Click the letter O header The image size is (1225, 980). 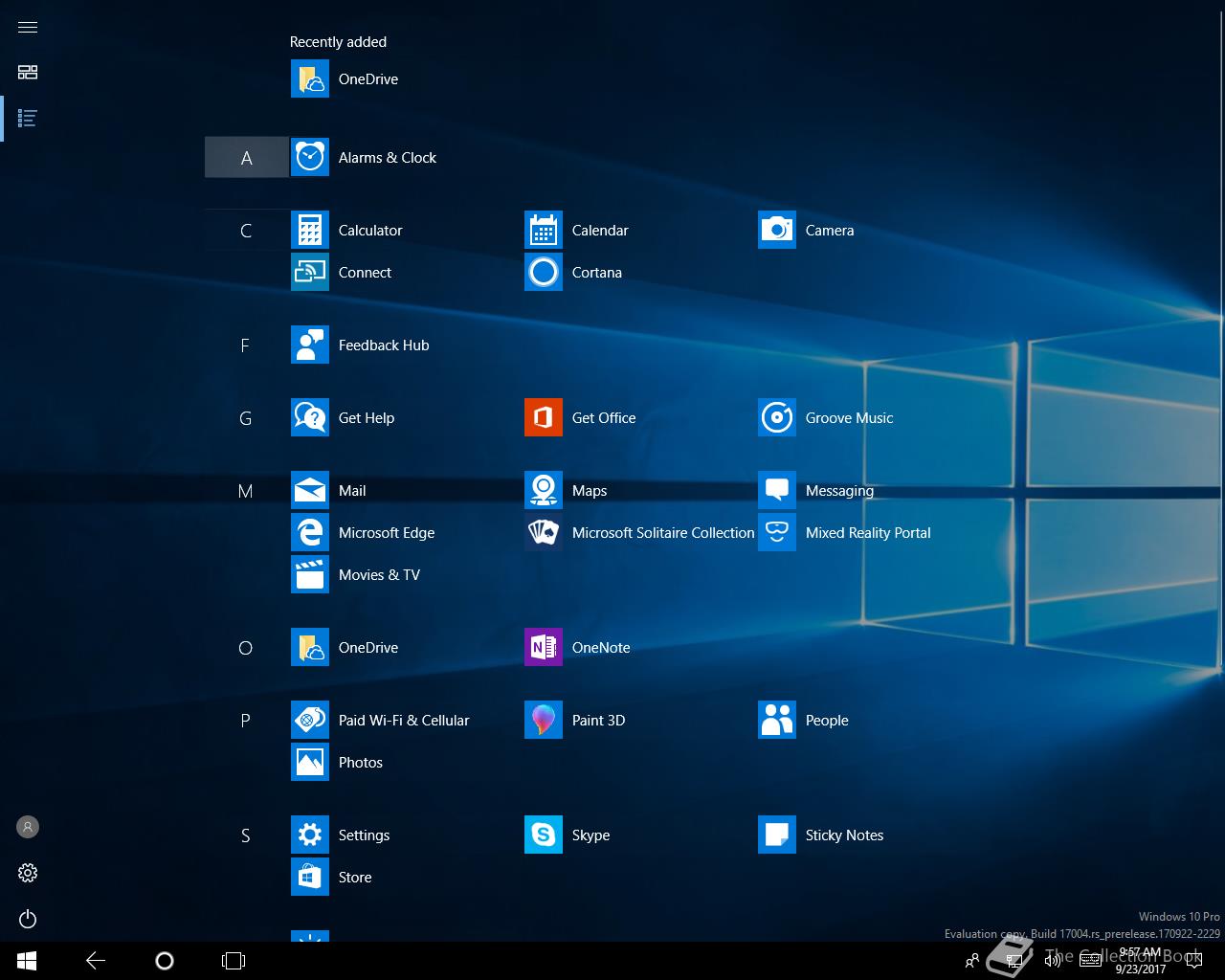point(246,648)
